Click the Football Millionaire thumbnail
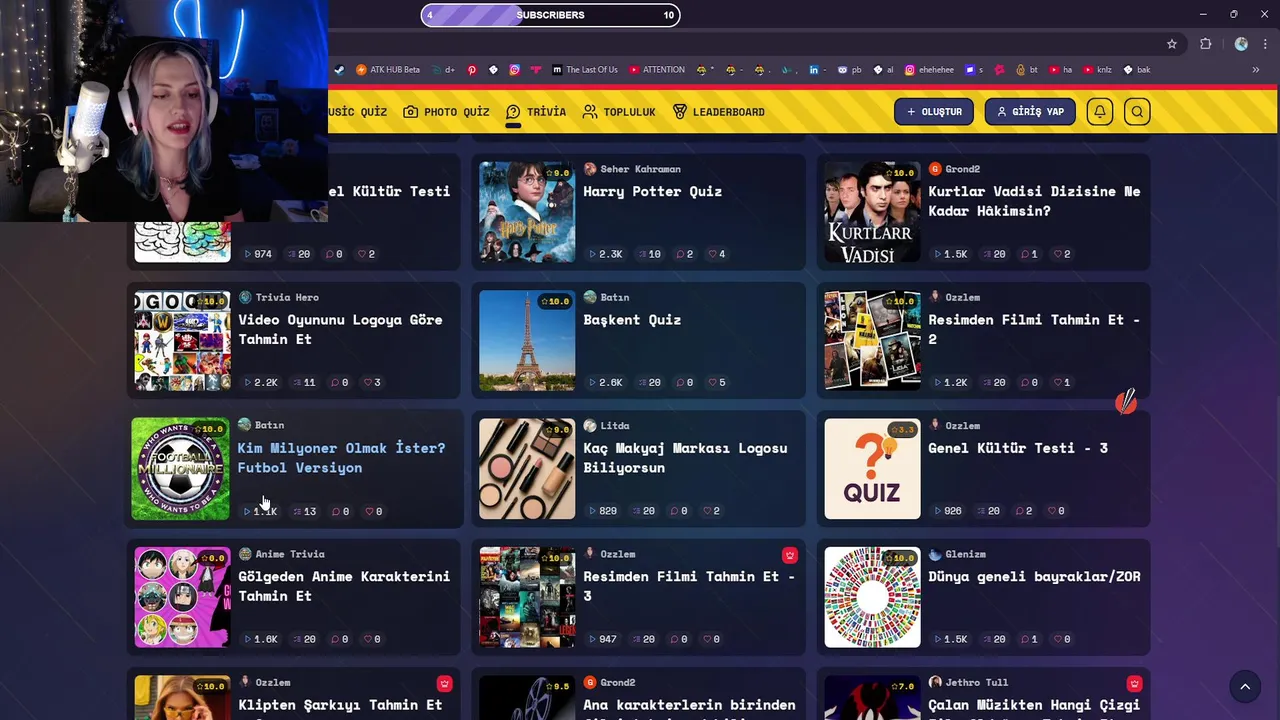The height and width of the screenshot is (720, 1280). [x=180, y=469]
